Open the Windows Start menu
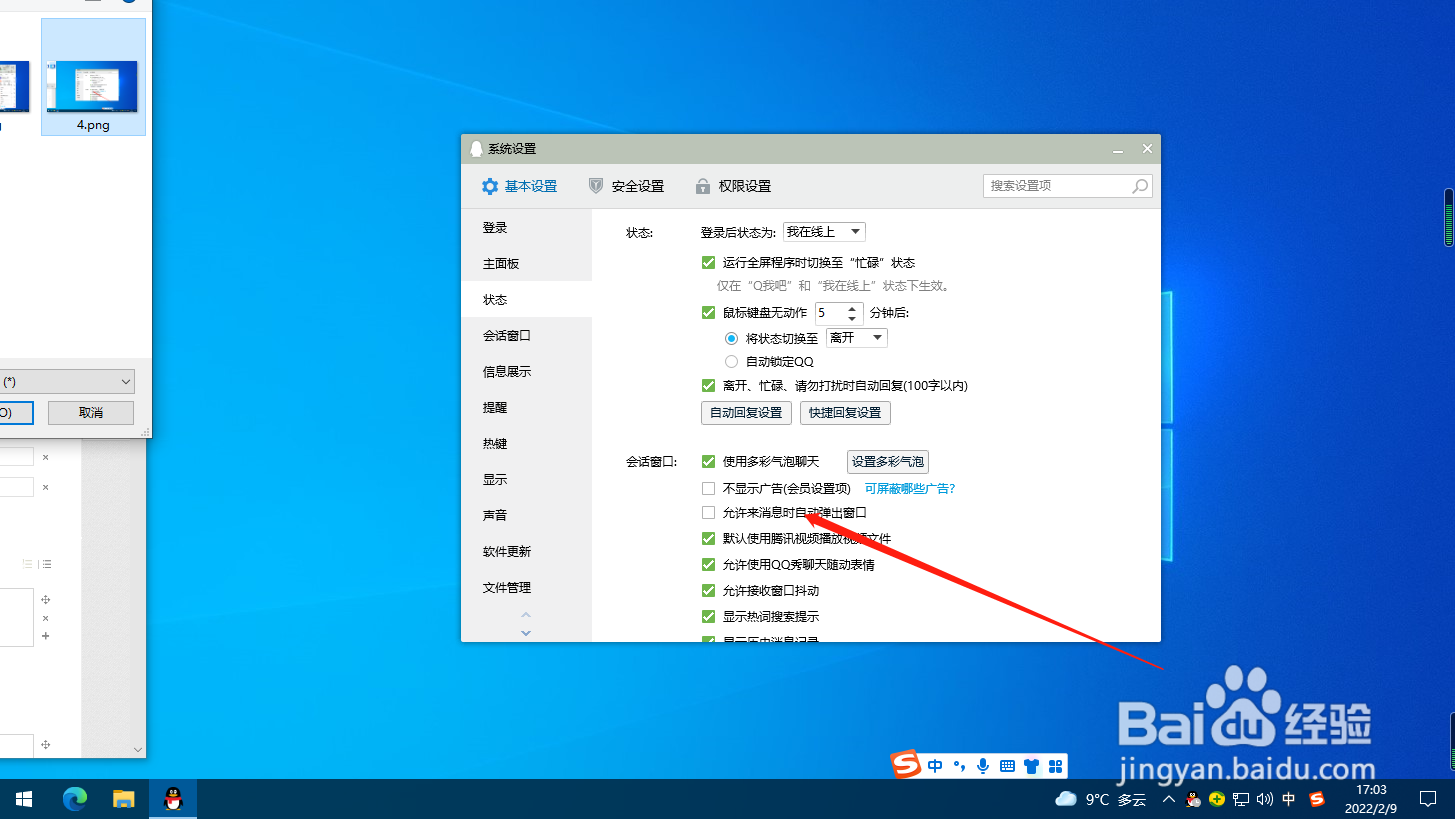Screen dimensions: 1455x819 coord(24,799)
